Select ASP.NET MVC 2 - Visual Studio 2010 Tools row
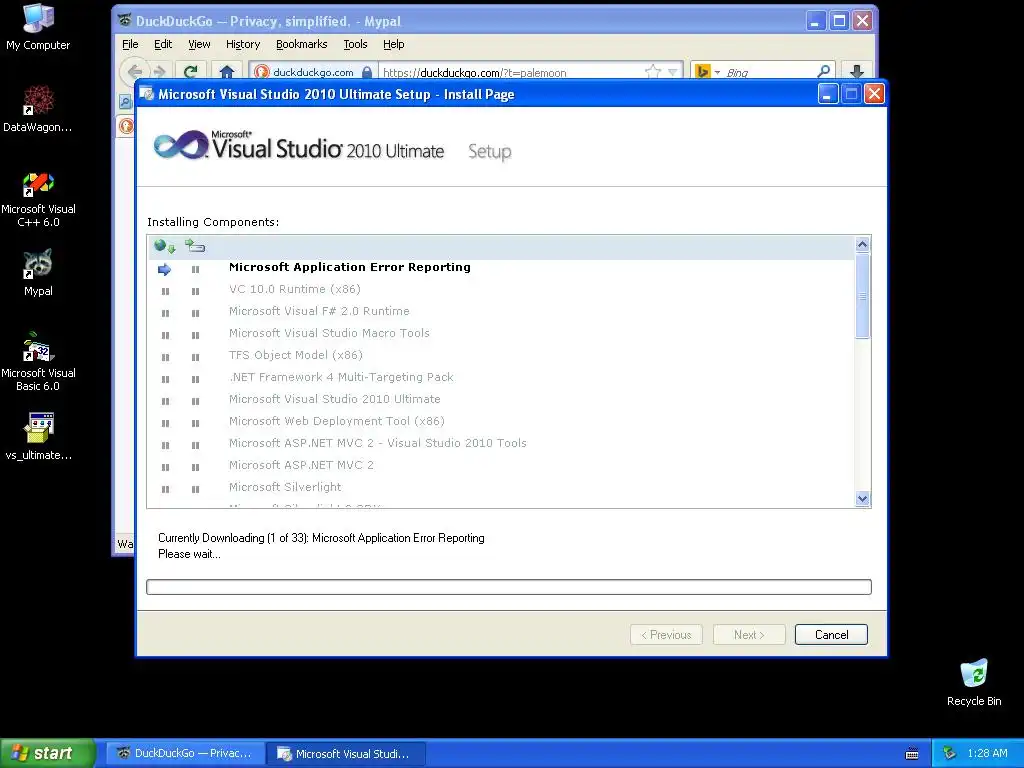Image resolution: width=1024 pixels, height=768 pixels. [501, 443]
